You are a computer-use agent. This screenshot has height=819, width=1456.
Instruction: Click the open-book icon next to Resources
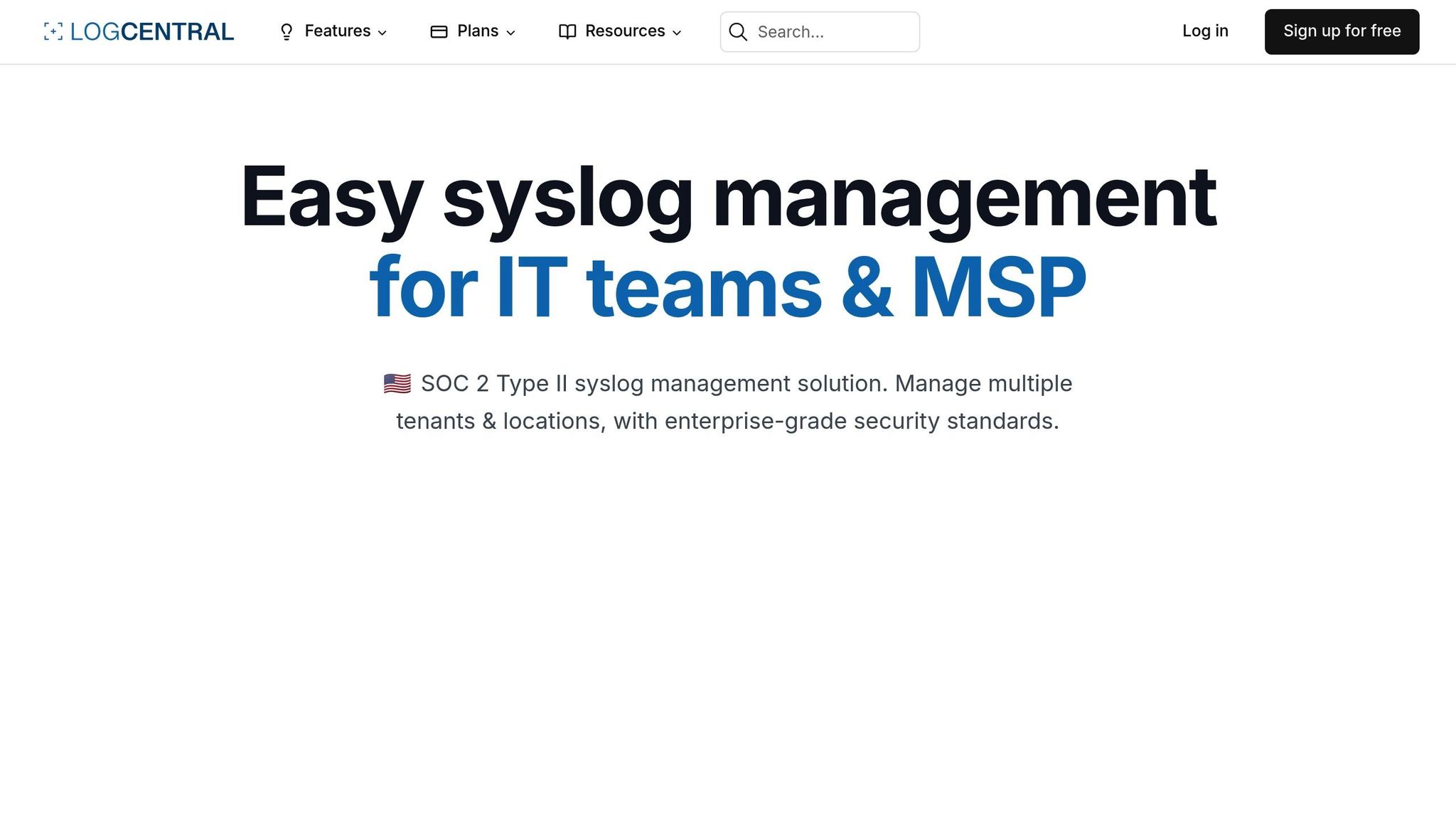(x=567, y=31)
